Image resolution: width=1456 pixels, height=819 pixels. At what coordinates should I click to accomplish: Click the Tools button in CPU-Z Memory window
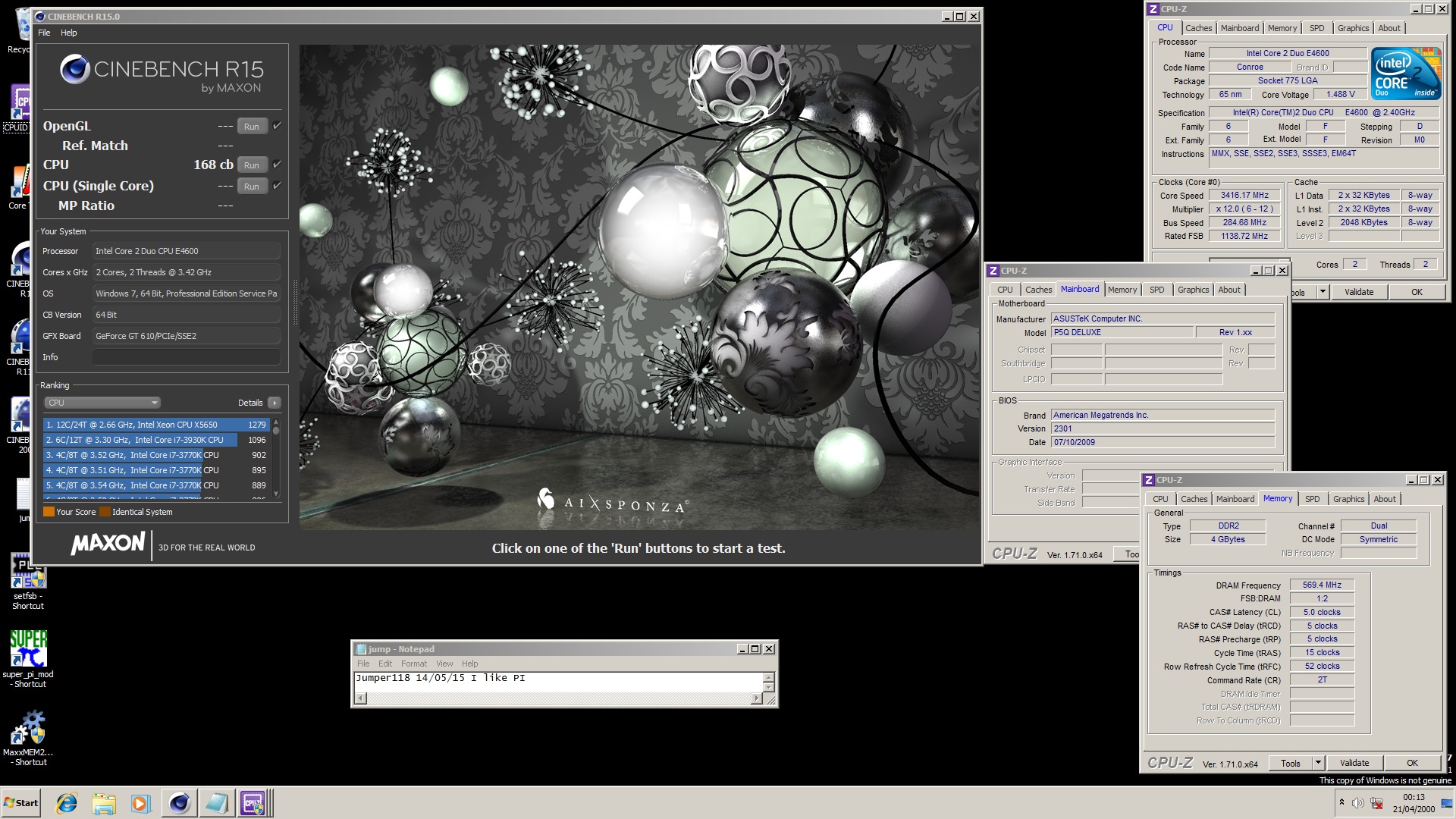click(x=1291, y=763)
